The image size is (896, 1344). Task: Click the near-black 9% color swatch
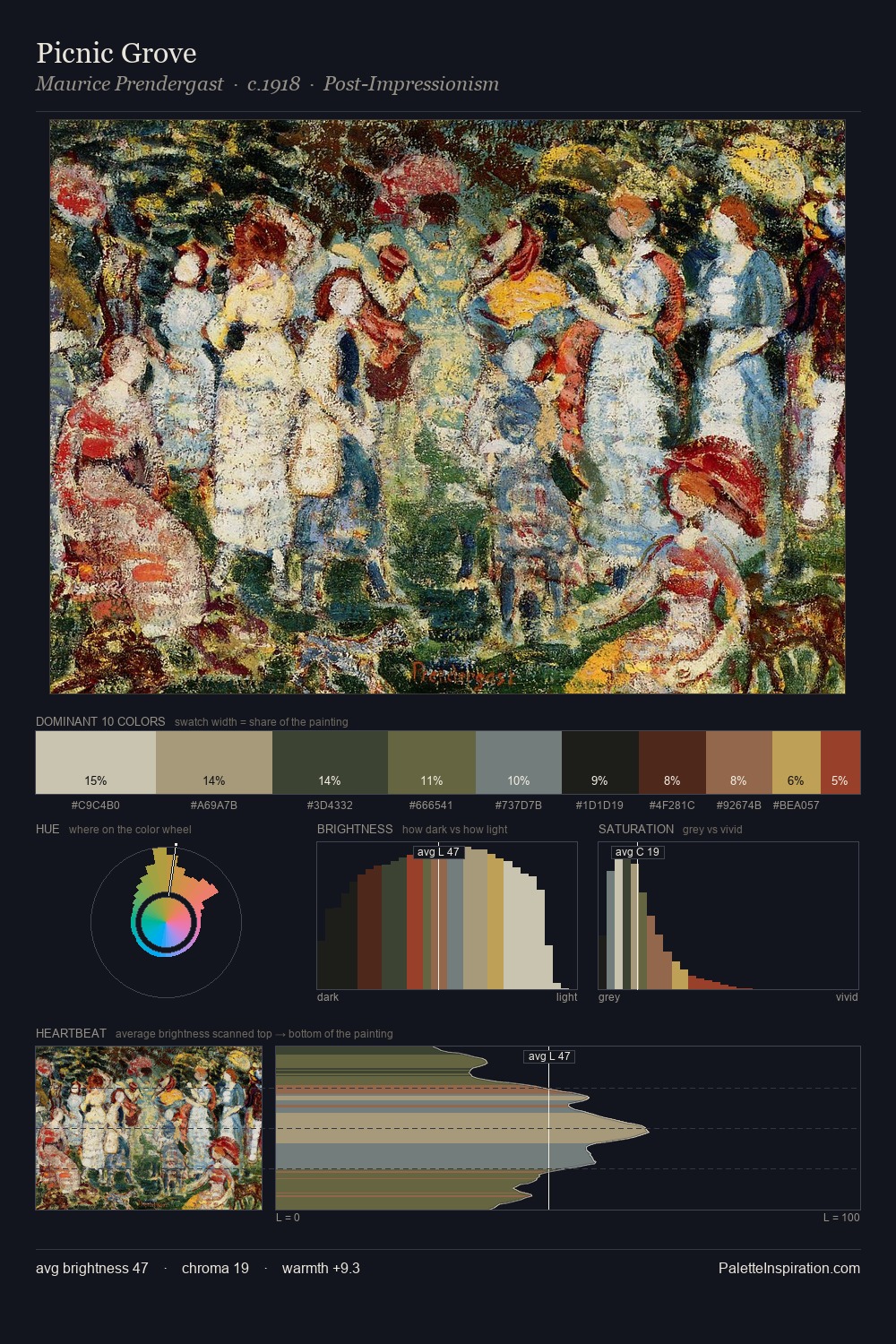pyautogui.click(x=600, y=762)
